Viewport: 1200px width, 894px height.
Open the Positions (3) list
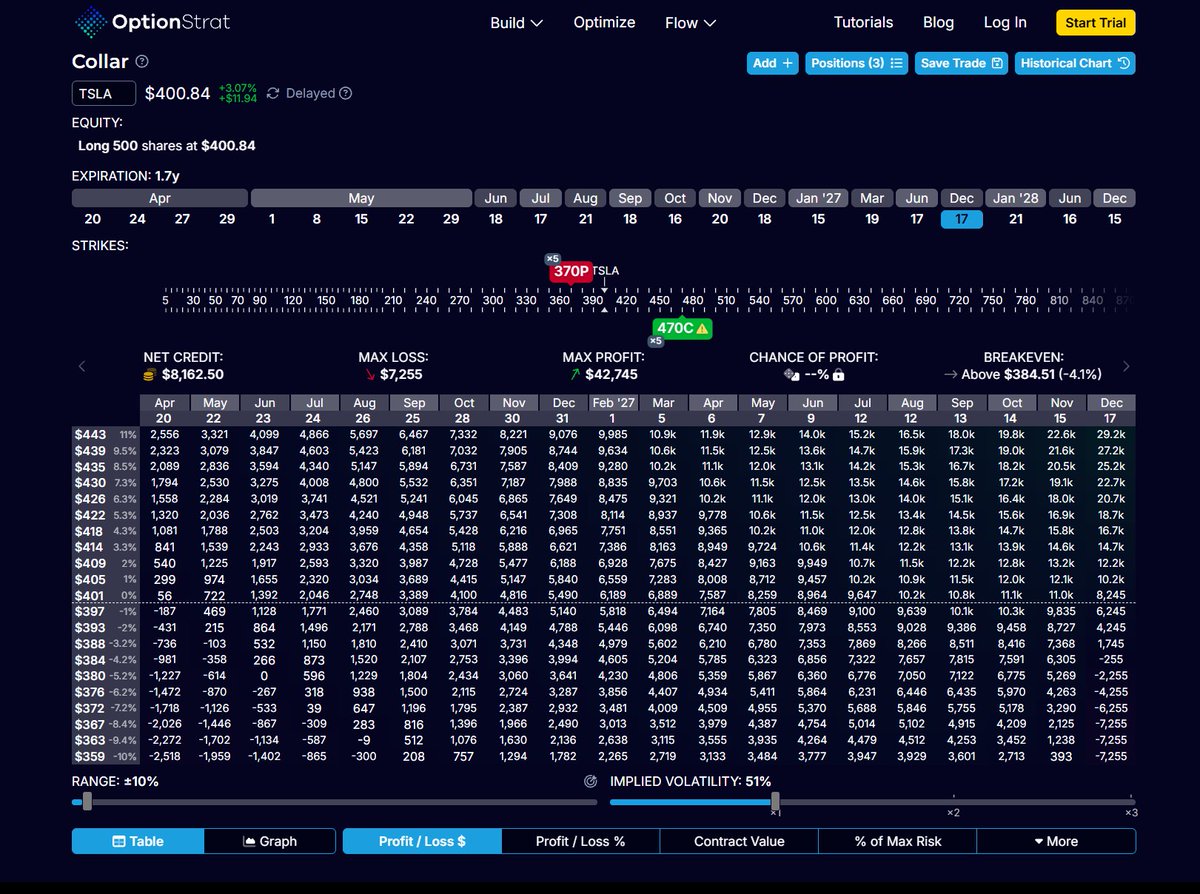tap(857, 63)
